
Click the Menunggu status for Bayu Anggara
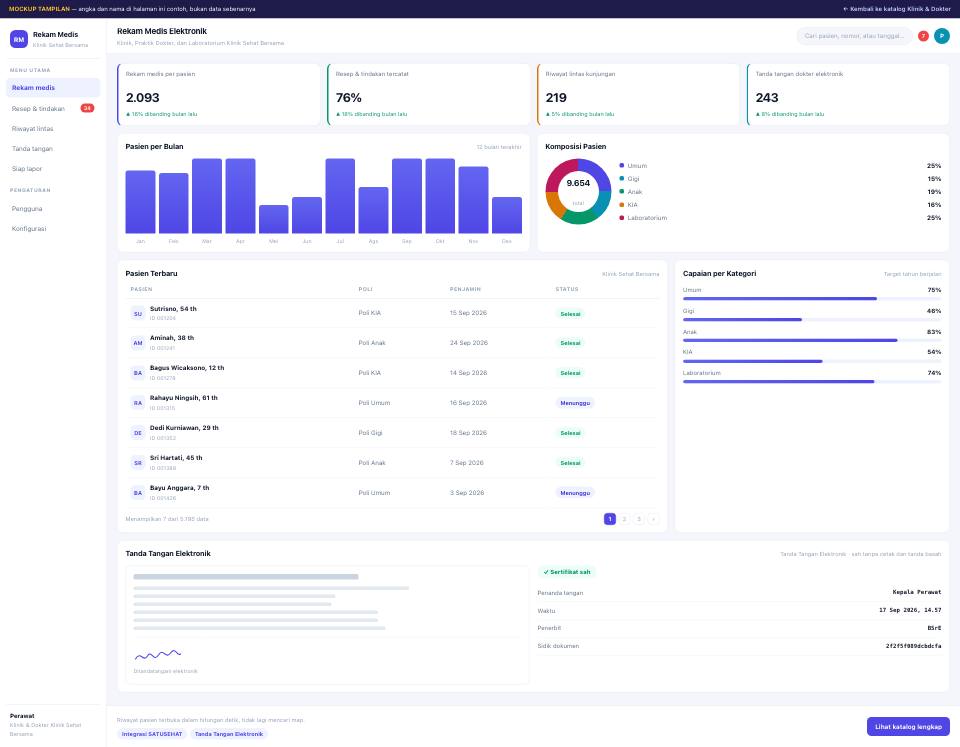tap(575, 493)
